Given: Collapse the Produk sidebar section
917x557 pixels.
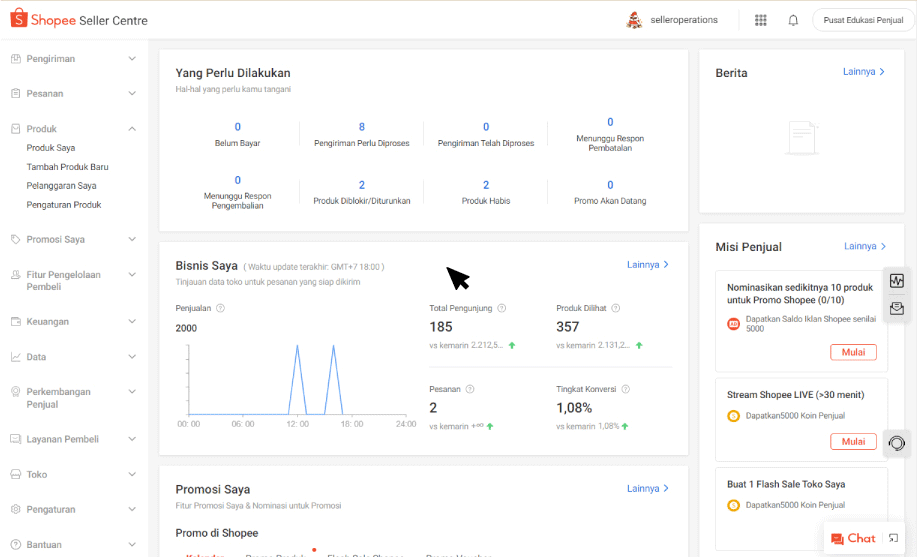Looking at the screenshot, I should [x=132, y=129].
